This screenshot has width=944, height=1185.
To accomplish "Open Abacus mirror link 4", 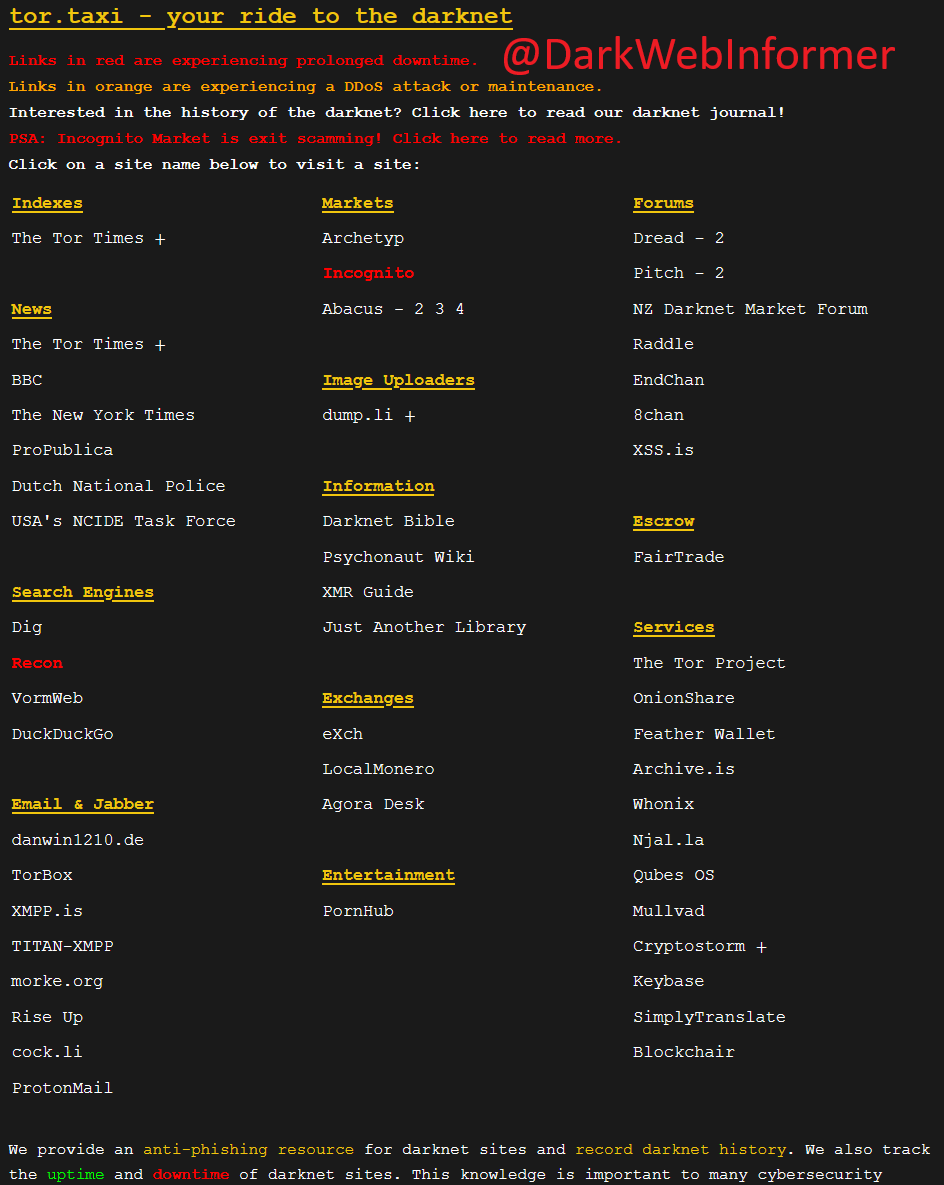I will pyautogui.click(x=460, y=308).
